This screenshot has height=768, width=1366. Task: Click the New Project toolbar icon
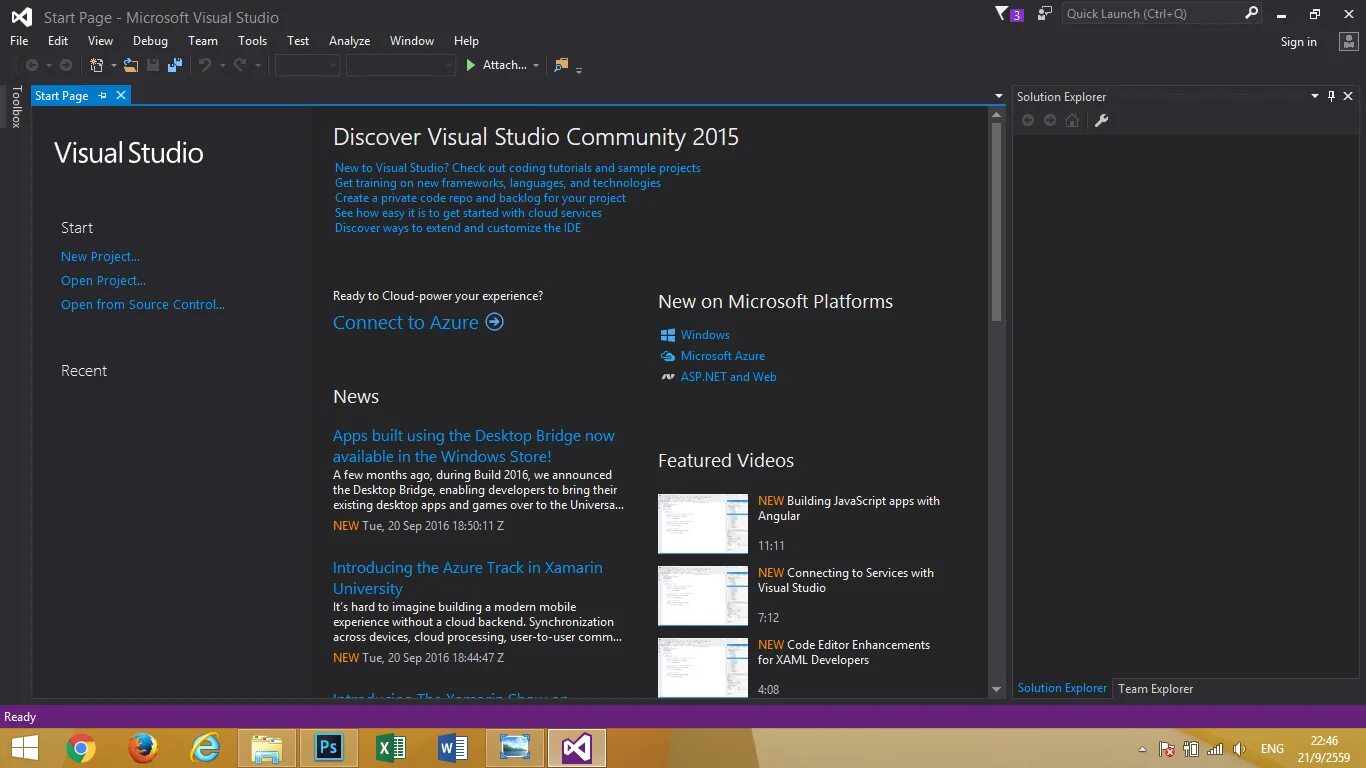coord(96,65)
